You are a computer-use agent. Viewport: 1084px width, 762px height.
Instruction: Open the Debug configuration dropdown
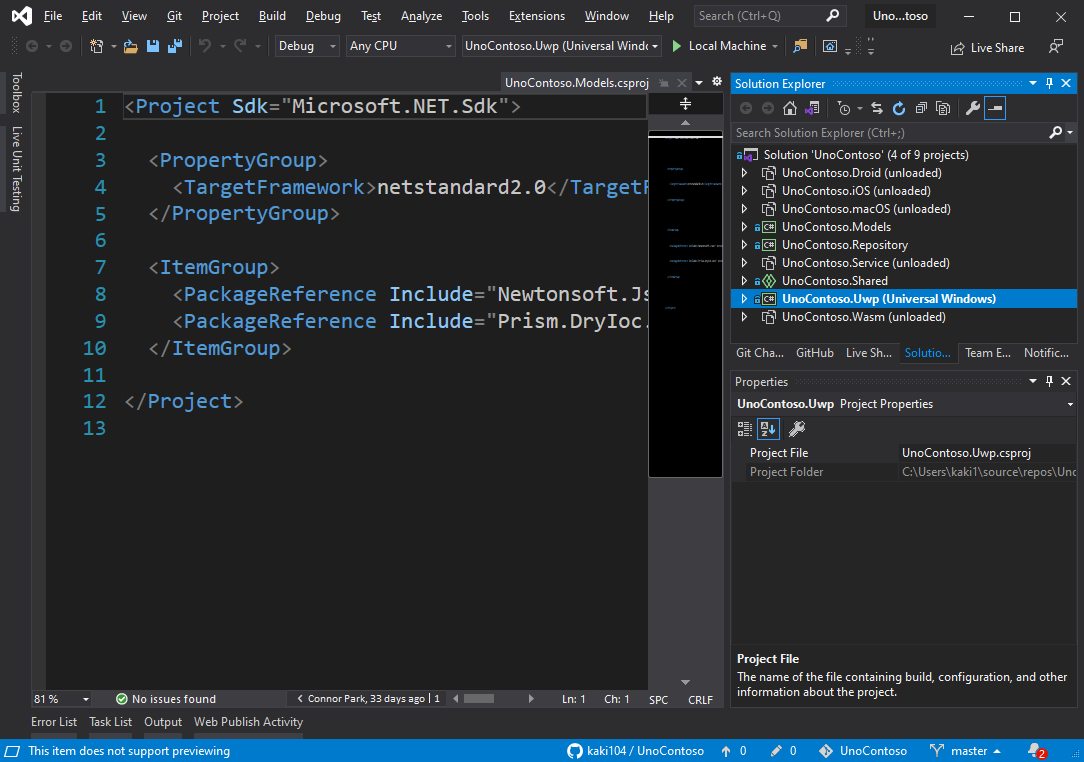pyautogui.click(x=307, y=46)
